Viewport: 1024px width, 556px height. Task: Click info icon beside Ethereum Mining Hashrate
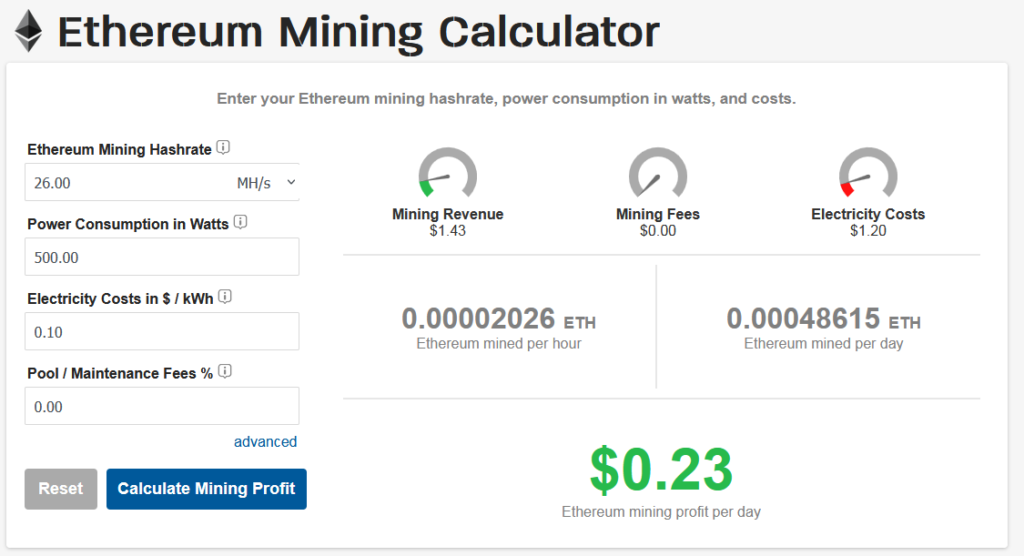point(223,148)
